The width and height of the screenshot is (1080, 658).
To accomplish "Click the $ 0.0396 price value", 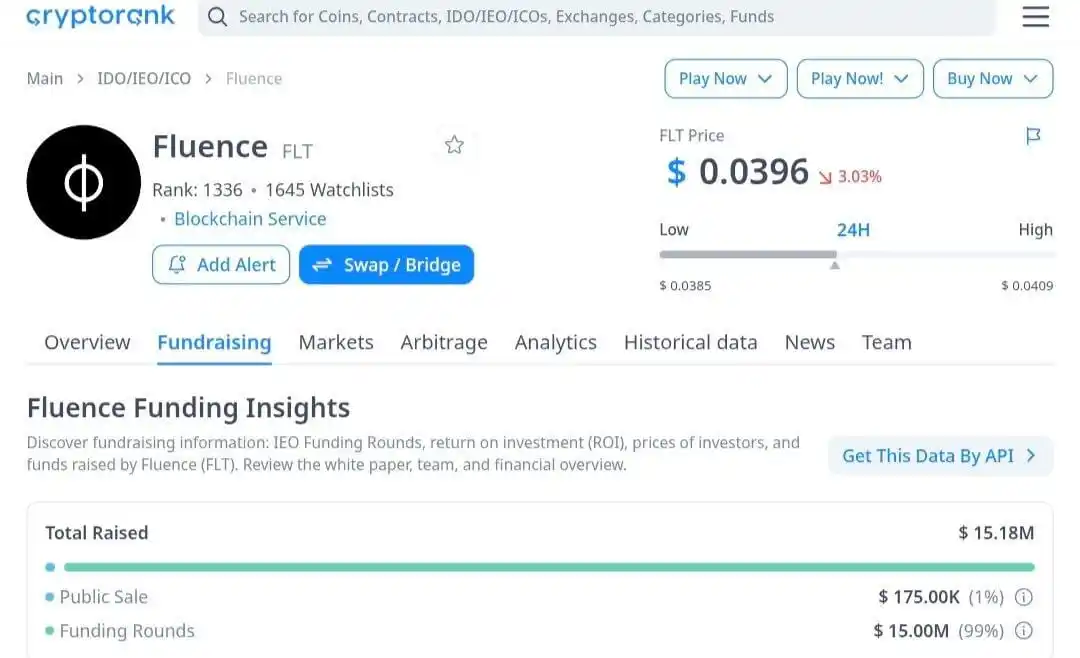I will (738, 172).
